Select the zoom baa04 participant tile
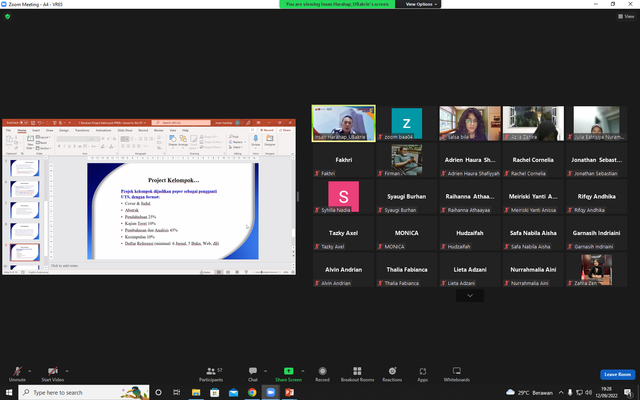This screenshot has width=640, height=400. coord(407,124)
